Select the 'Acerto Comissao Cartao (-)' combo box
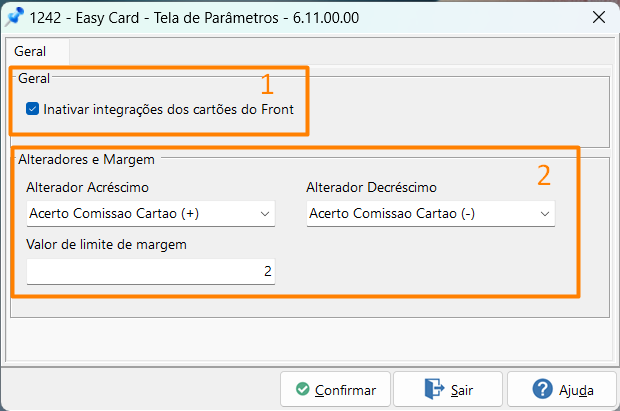 tap(420, 213)
